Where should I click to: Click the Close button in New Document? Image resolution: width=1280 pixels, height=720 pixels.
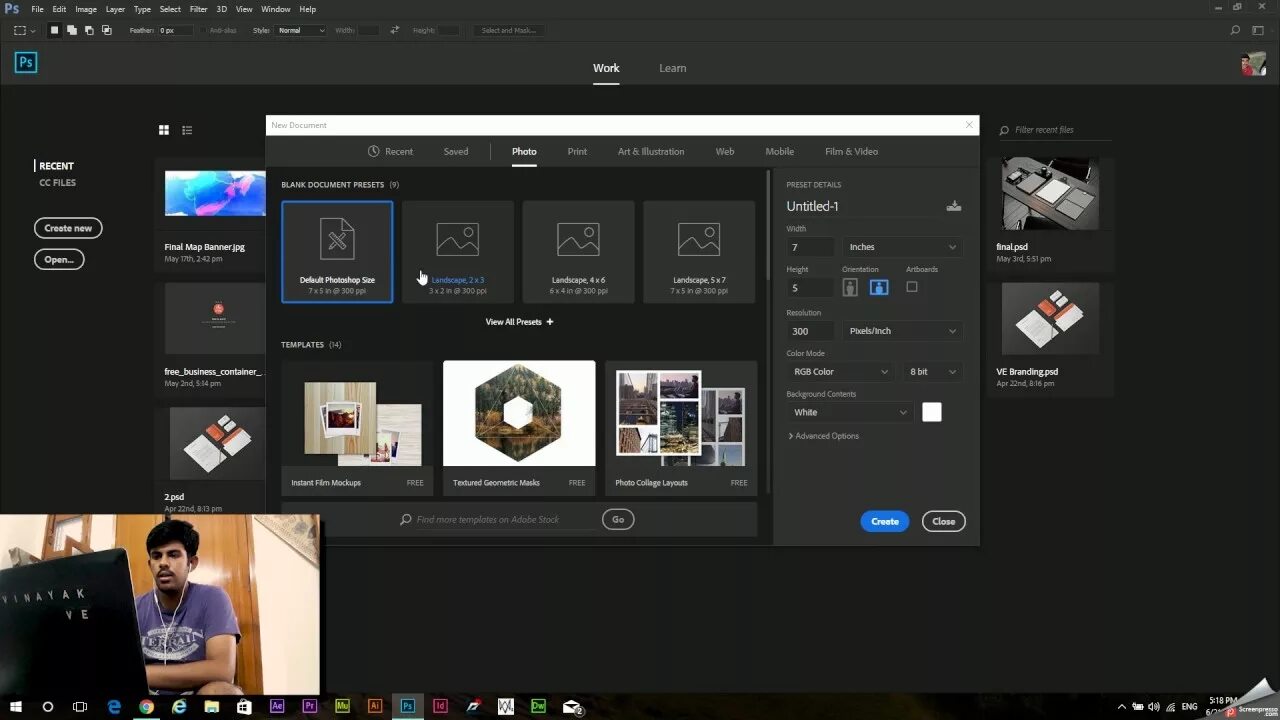click(944, 521)
